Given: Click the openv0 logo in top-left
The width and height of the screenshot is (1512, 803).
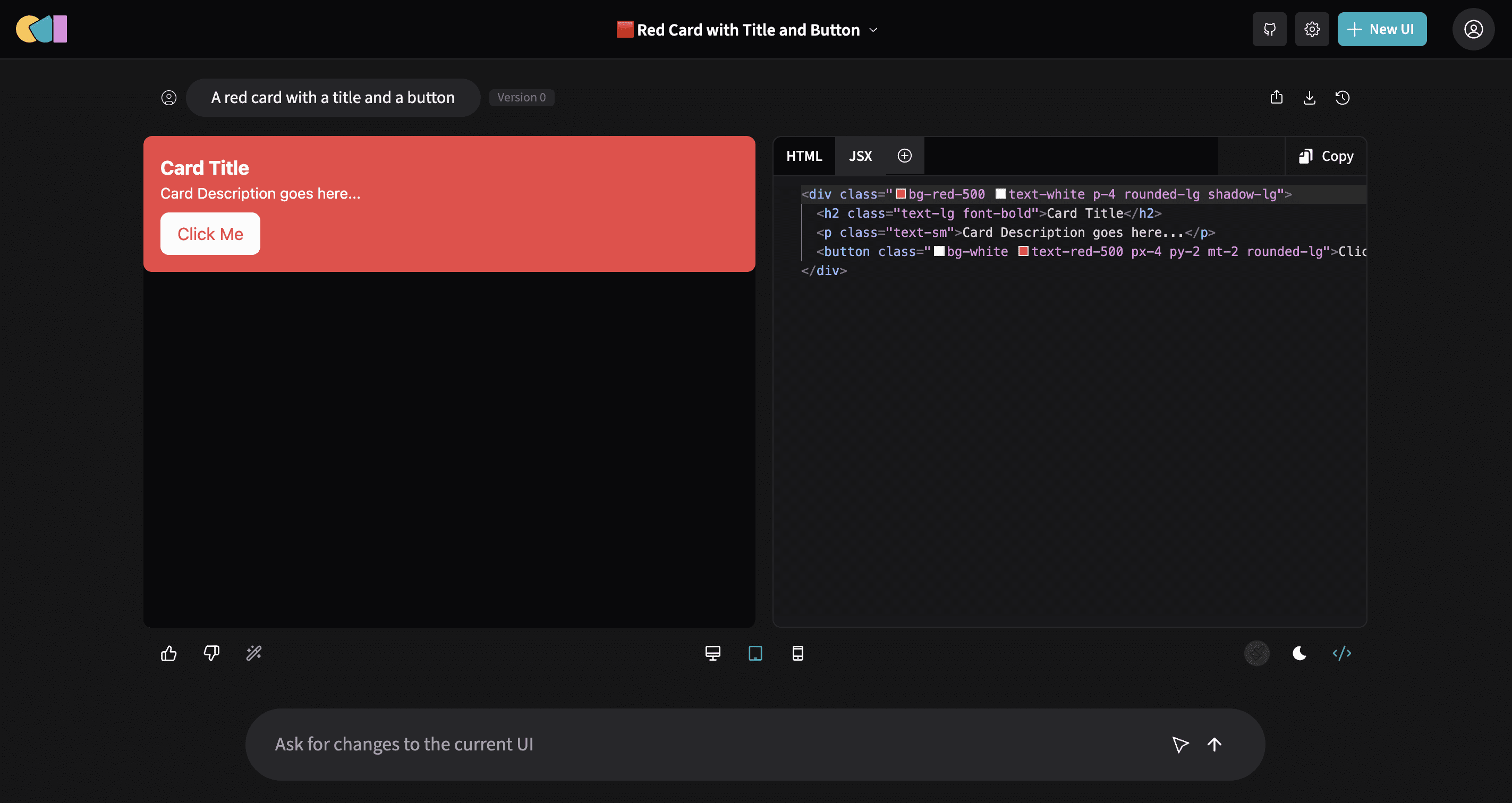Looking at the screenshot, I should coord(41,29).
